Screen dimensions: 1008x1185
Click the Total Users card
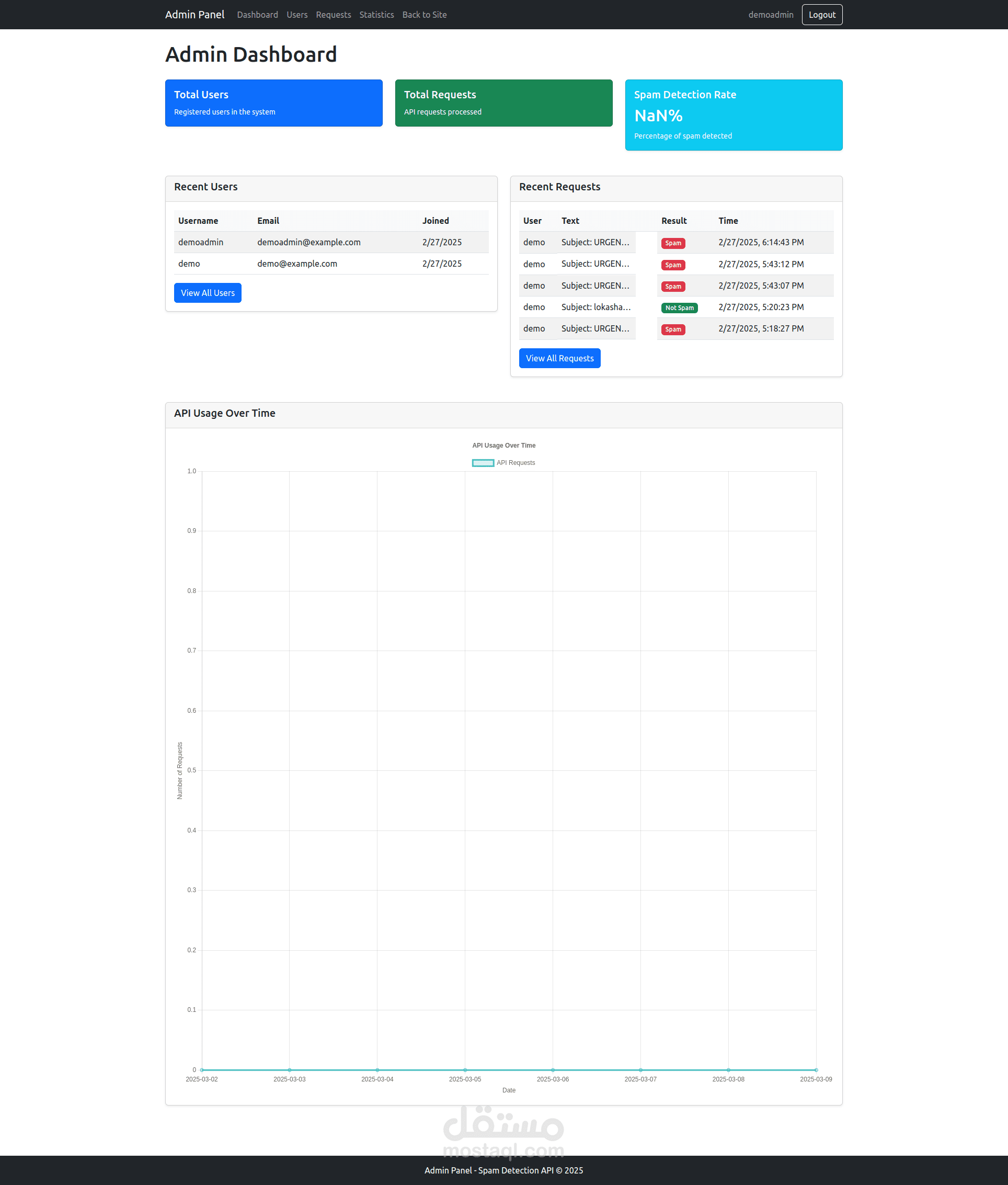[x=274, y=103]
